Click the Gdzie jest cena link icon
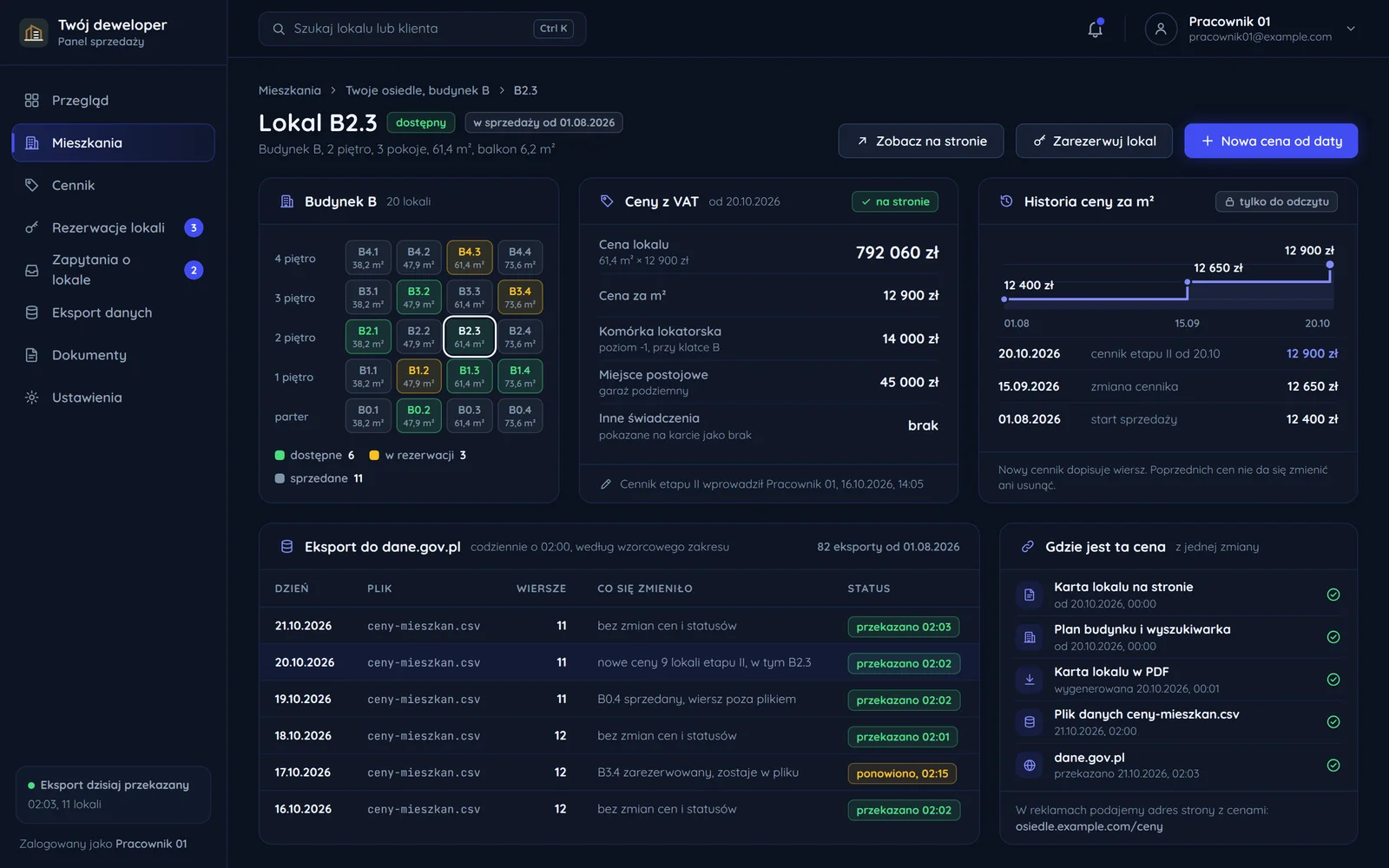The width and height of the screenshot is (1389, 868). point(1028,547)
